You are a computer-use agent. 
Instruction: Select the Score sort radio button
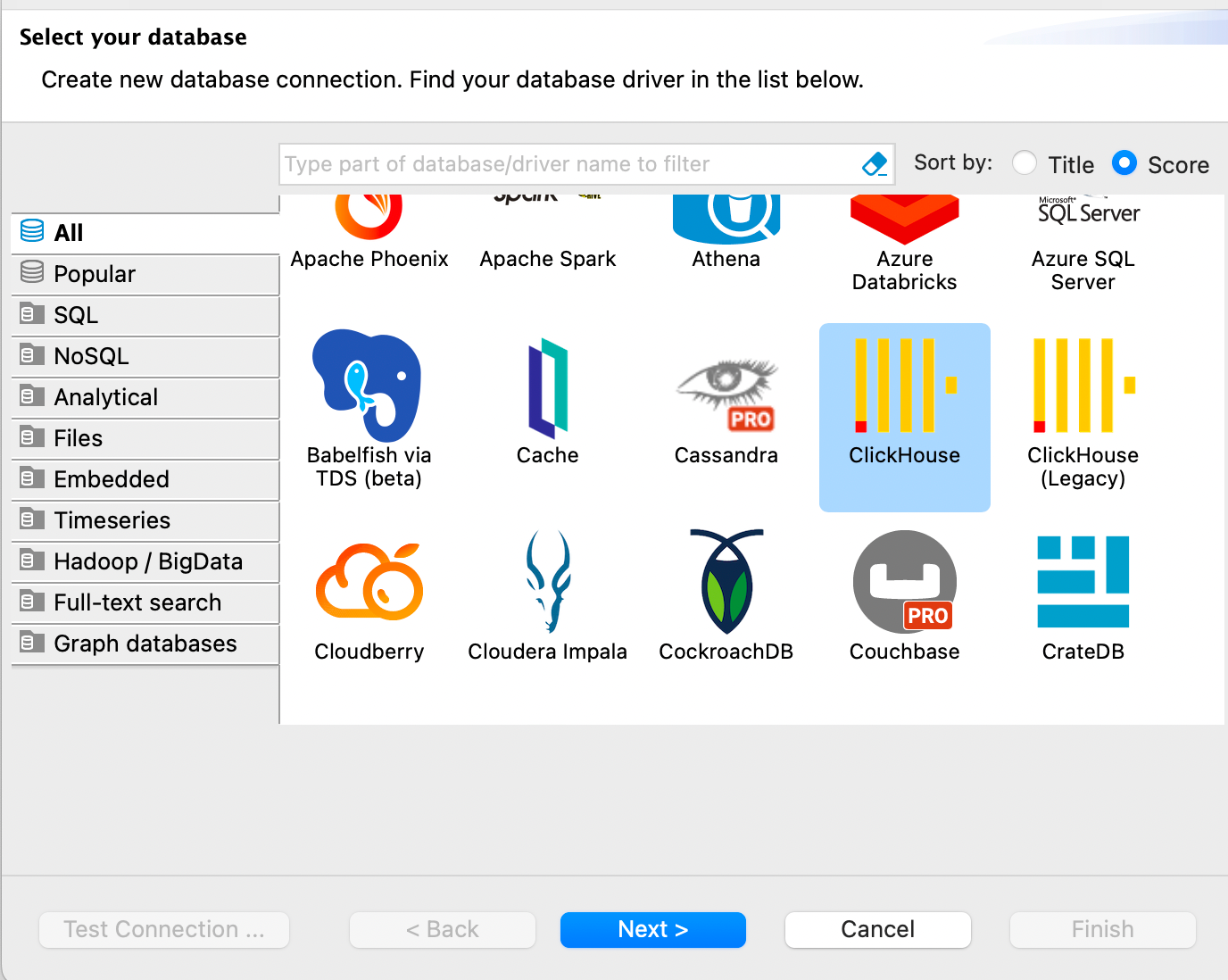click(x=1124, y=163)
